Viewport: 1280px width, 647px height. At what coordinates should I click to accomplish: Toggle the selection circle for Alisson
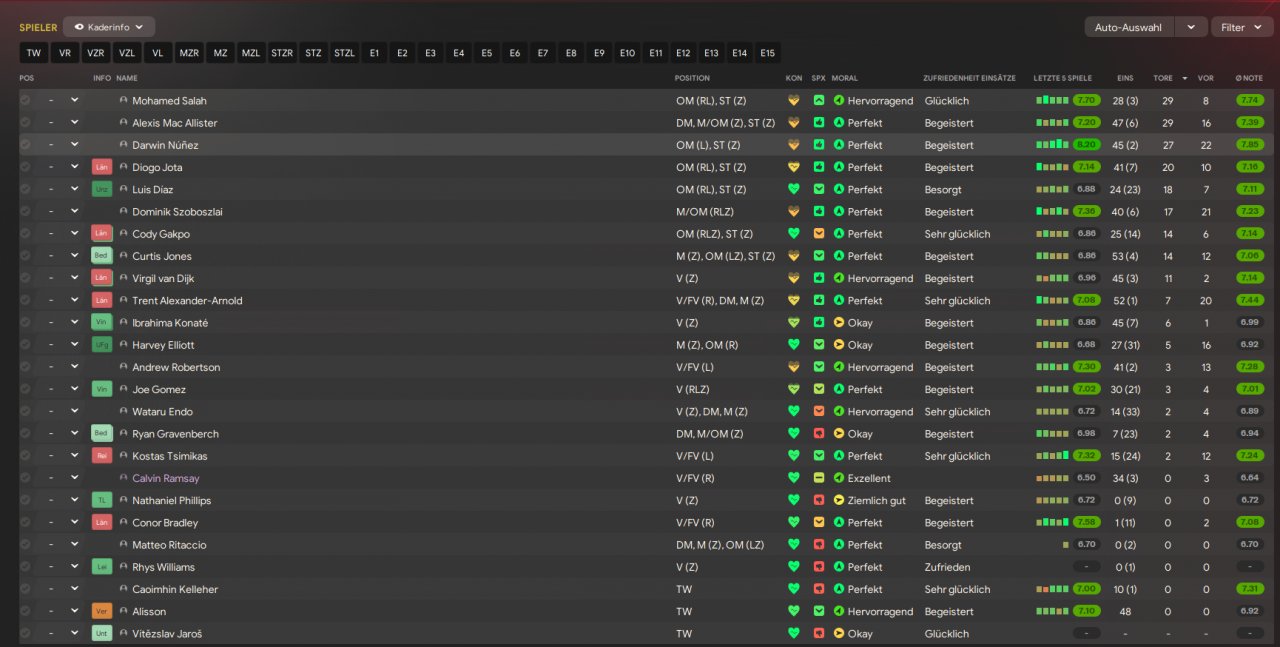(x=25, y=611)
